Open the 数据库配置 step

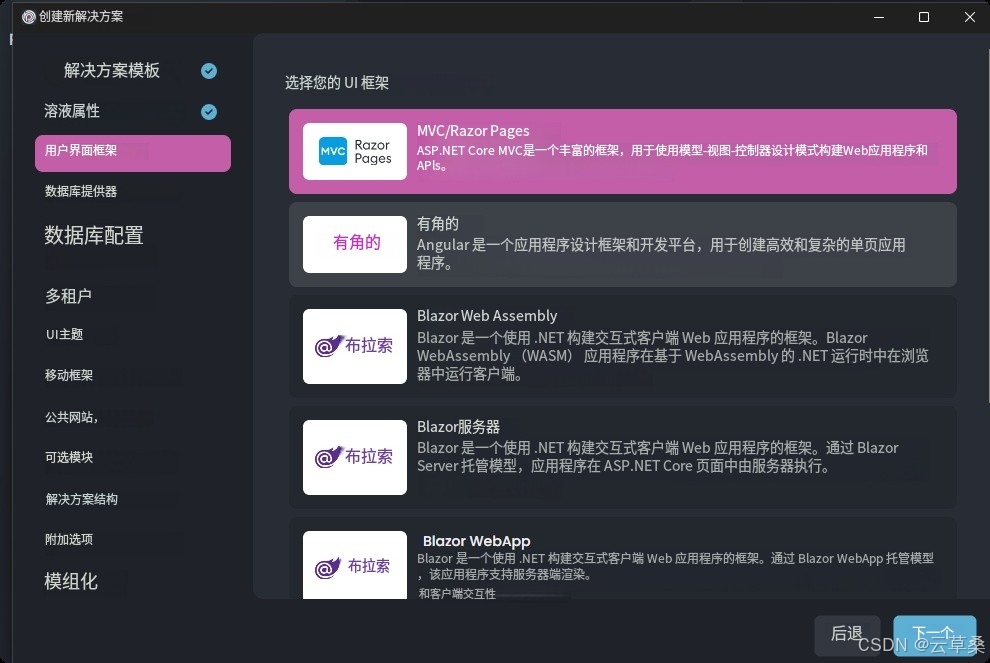click(x=93, y=236)
